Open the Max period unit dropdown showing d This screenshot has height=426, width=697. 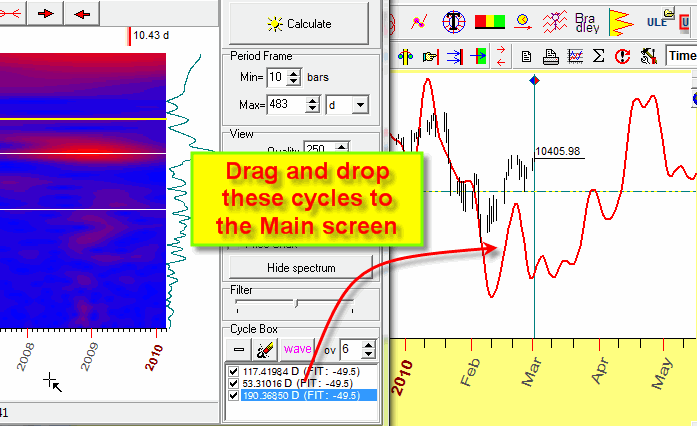pos(360,105)
